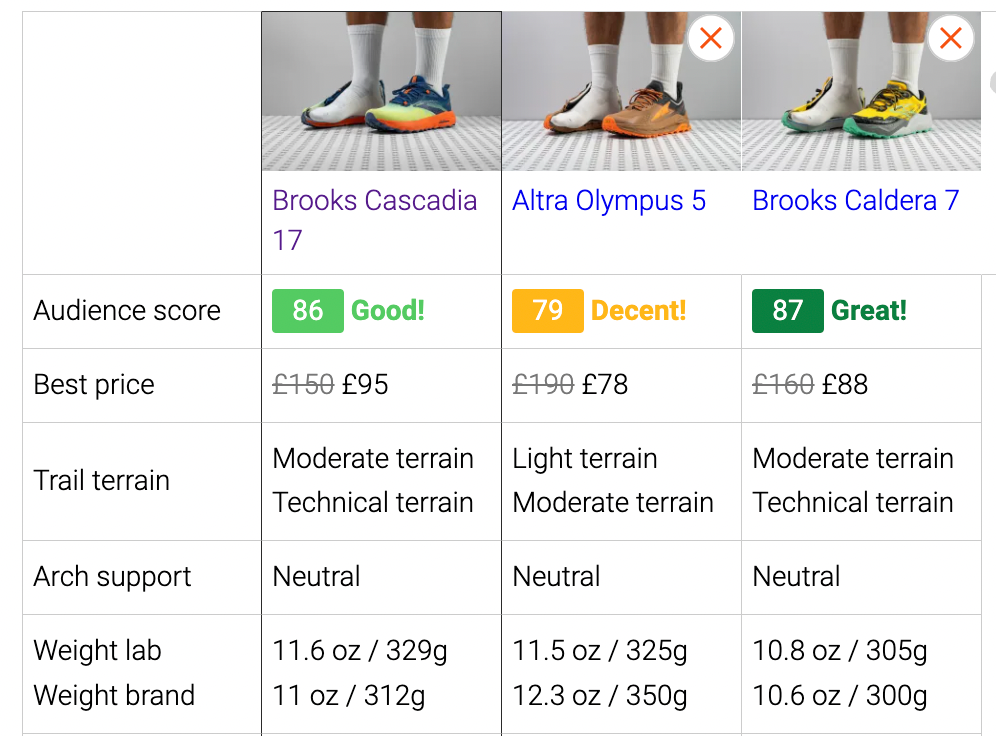Click the green 86 audience score badge

[x=308, y=311]
